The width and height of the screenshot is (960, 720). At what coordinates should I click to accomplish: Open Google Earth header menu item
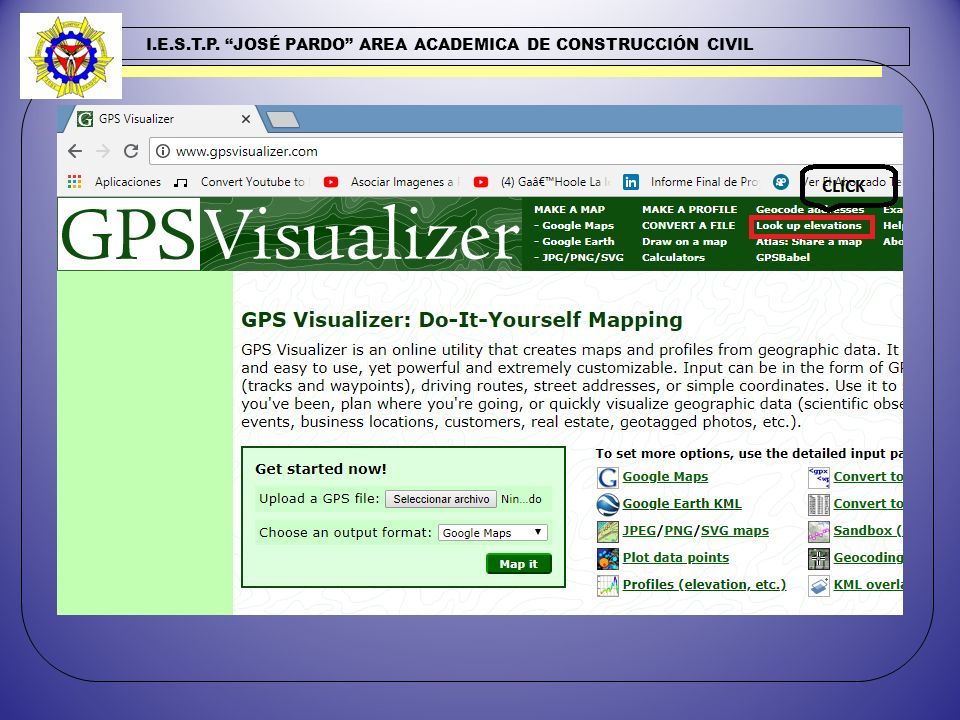578,241
